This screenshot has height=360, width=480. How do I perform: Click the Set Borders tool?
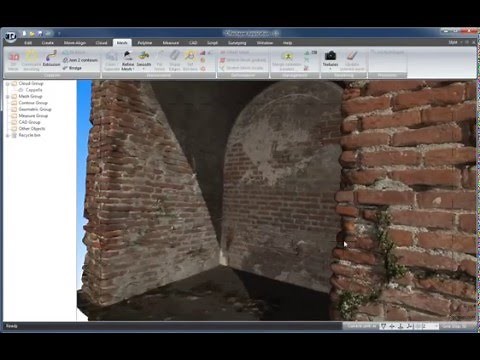pos(190,61)
